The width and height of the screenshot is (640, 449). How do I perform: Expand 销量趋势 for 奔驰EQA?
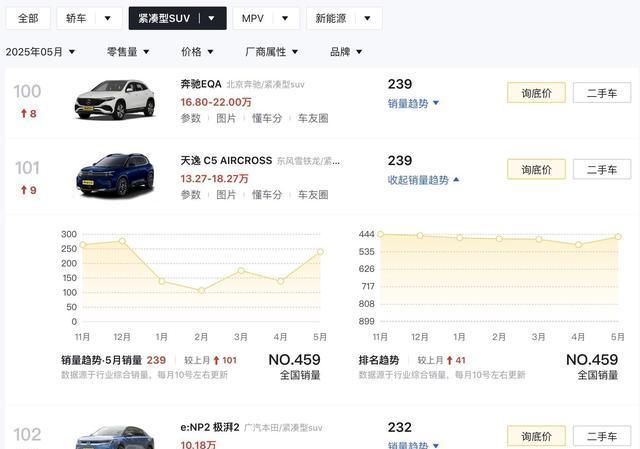tap(413, 103)
